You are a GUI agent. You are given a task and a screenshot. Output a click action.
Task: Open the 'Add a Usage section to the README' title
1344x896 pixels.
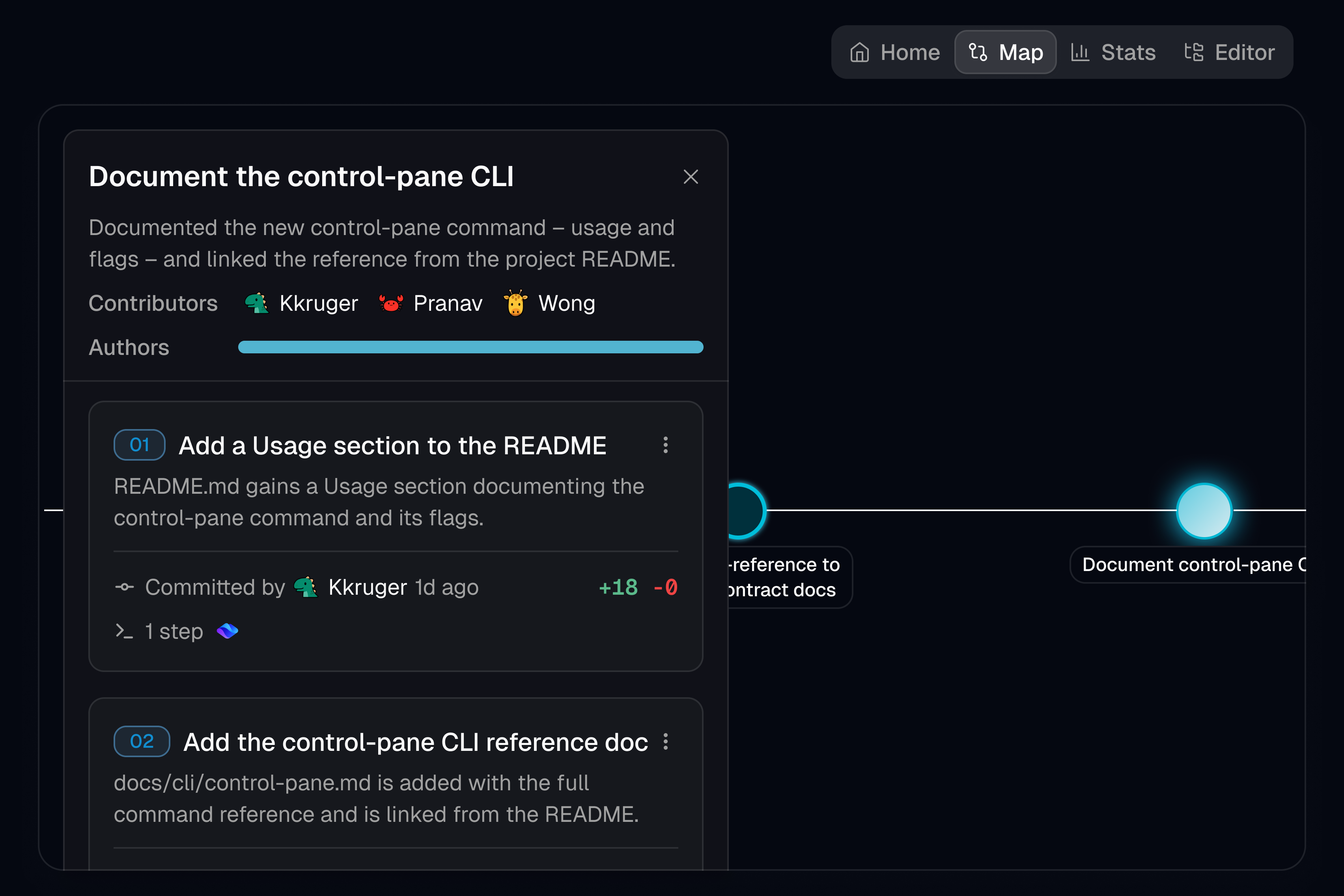click(x=392, y=446)
